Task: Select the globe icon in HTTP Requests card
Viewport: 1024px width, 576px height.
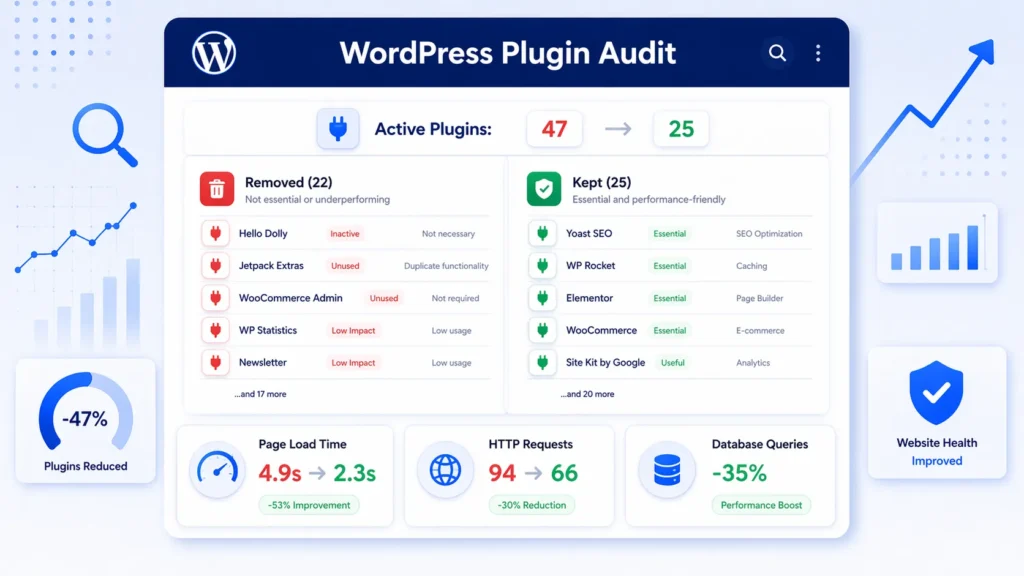Action: point(444,470)
